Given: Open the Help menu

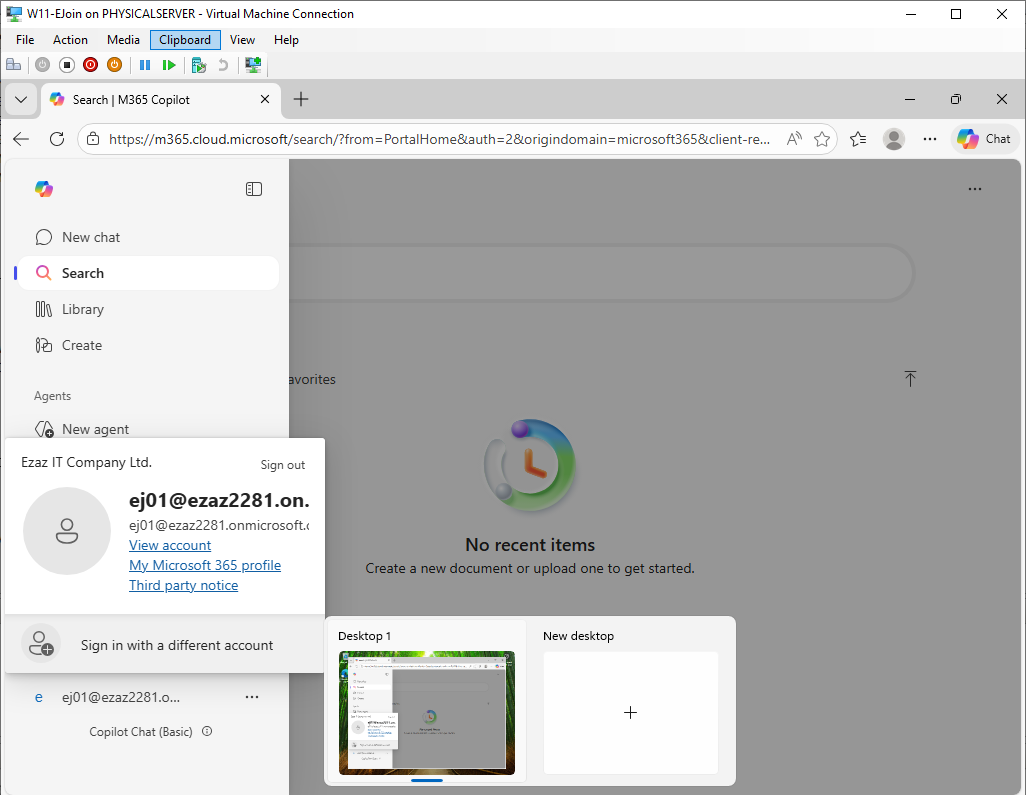Looking at the screenshot, I should pos(286,40).
